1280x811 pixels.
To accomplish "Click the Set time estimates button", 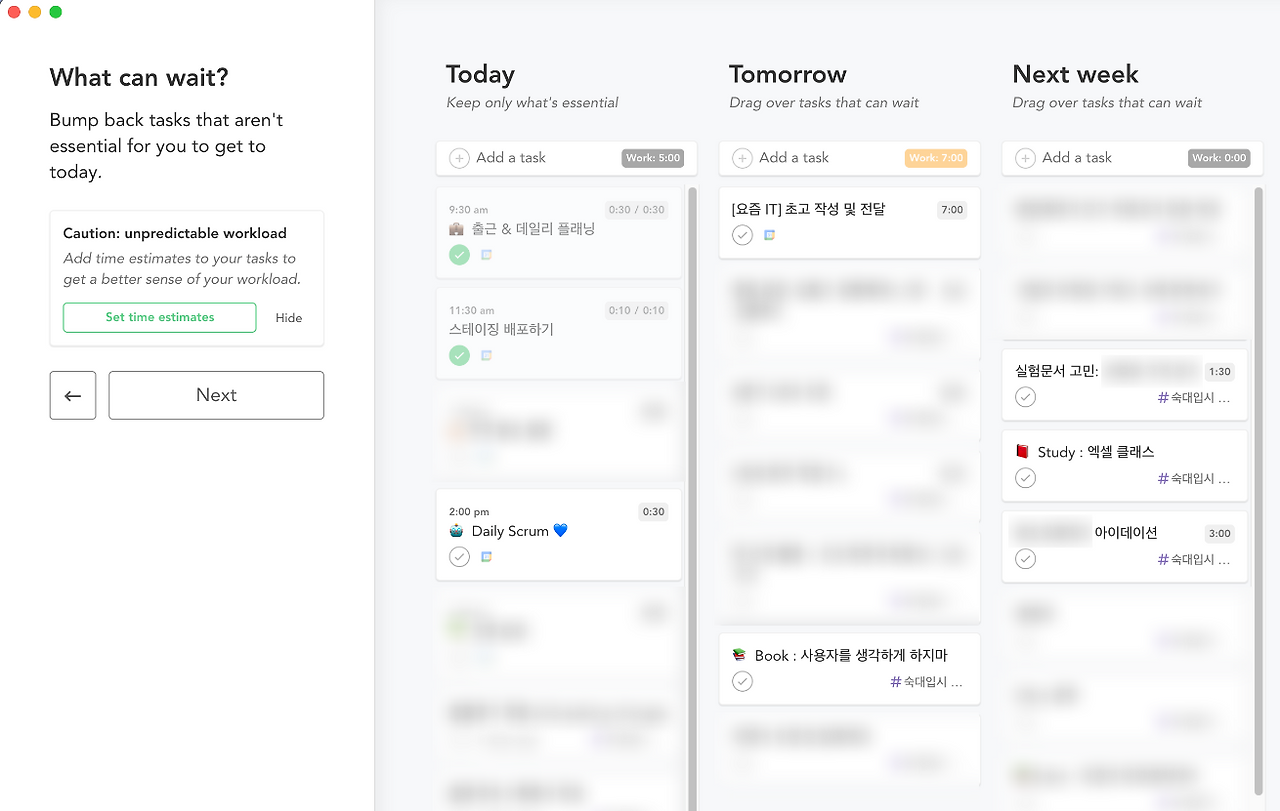I will [x=160, y=317].
